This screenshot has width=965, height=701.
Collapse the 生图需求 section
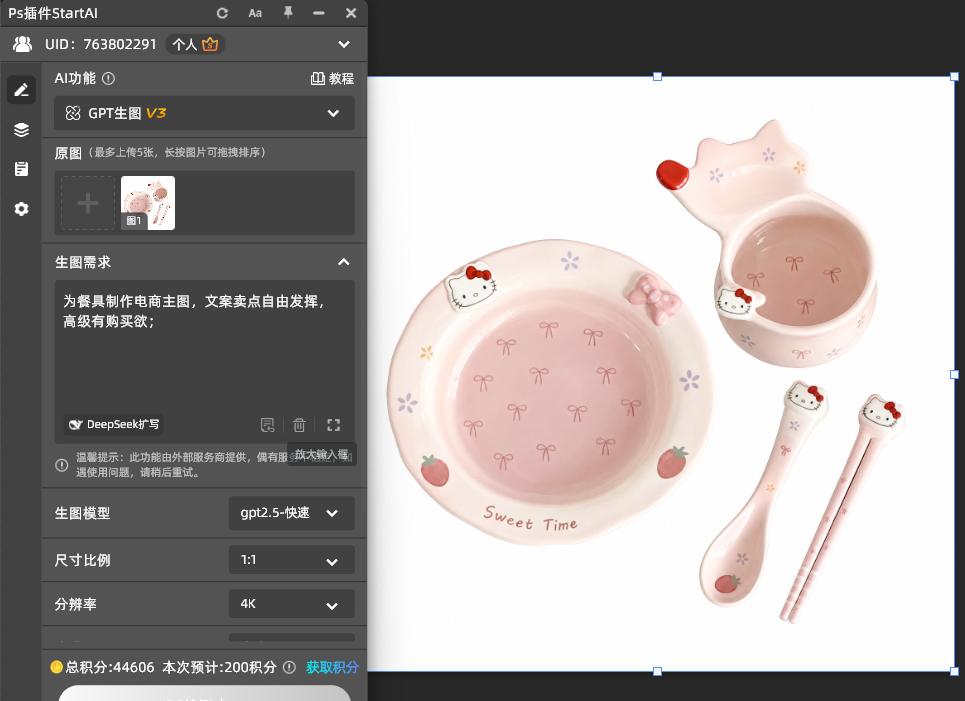coord(344,262)
